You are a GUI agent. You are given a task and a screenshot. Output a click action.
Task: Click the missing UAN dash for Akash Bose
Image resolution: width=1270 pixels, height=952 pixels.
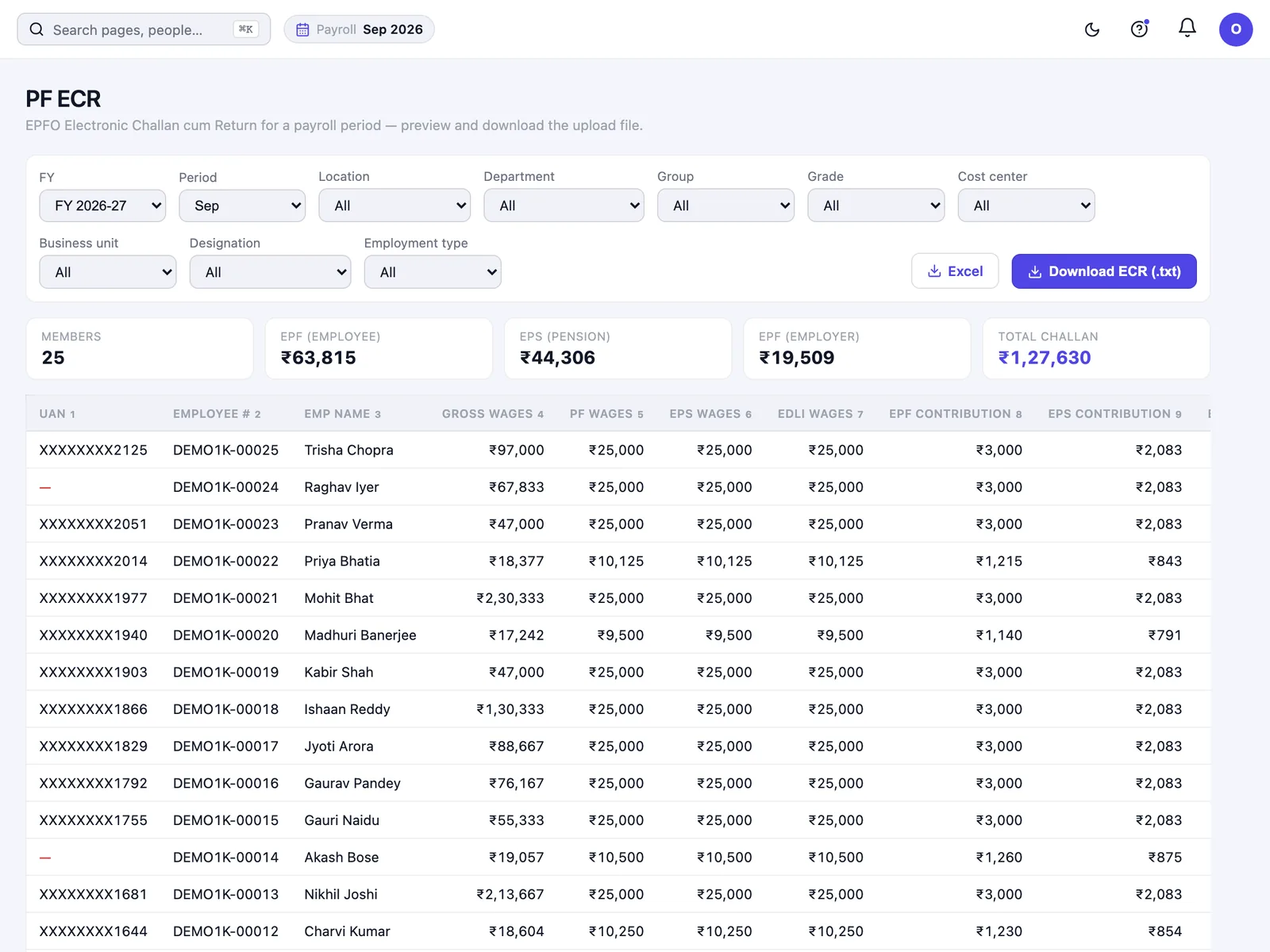(45, 858)
